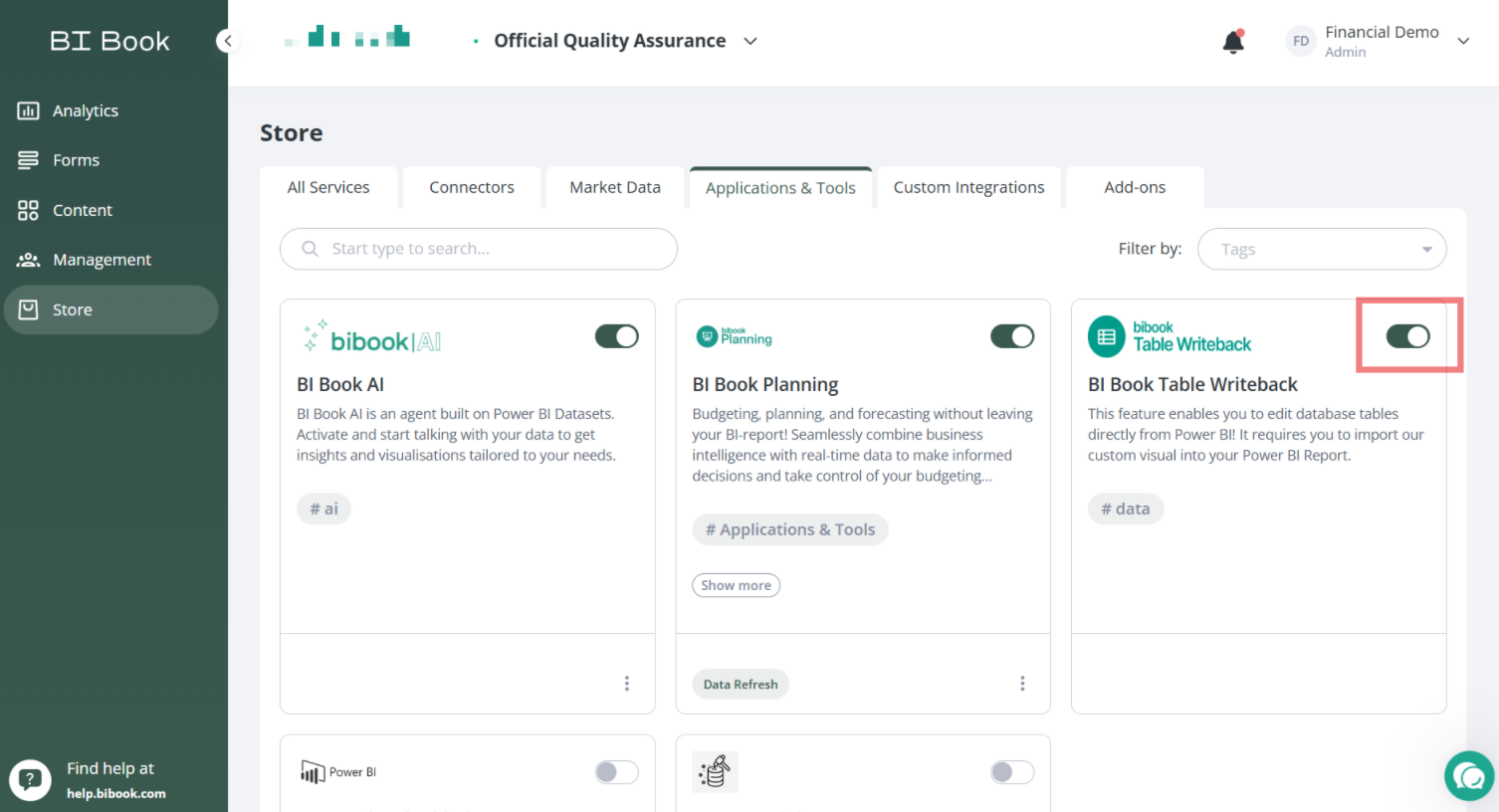Click the Forms sidebar icon
Viewport: 1499px width, 812px height.
28,160
